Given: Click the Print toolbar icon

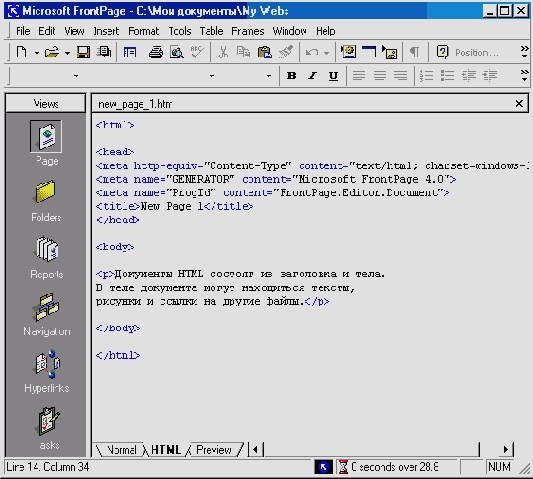Looking at the screenshot, I should point(156,52).
